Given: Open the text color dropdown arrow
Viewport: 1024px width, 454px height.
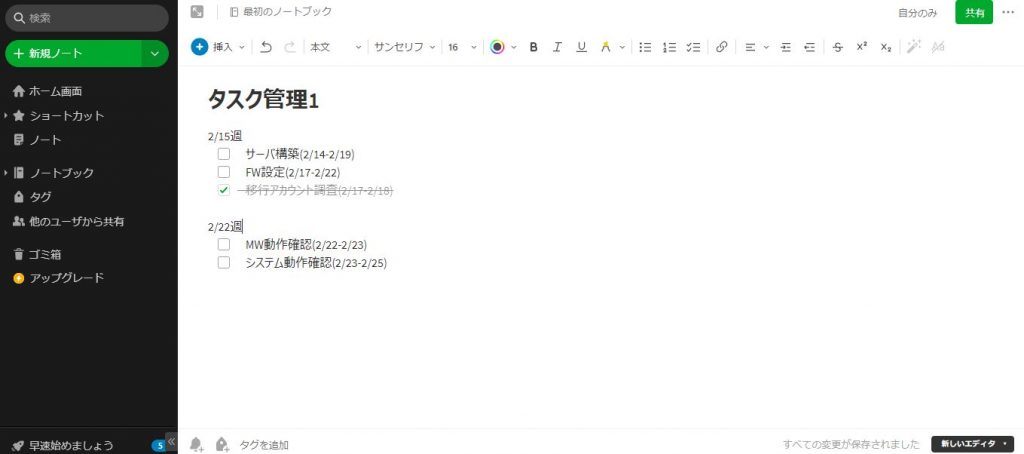Looking at the screenshot, I should [x=513, y=47].
